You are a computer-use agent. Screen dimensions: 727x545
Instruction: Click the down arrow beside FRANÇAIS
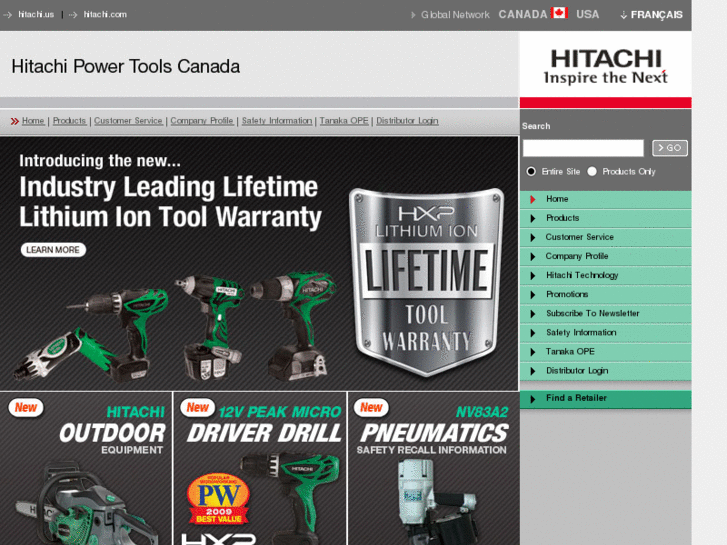click(x=624, y=15)
